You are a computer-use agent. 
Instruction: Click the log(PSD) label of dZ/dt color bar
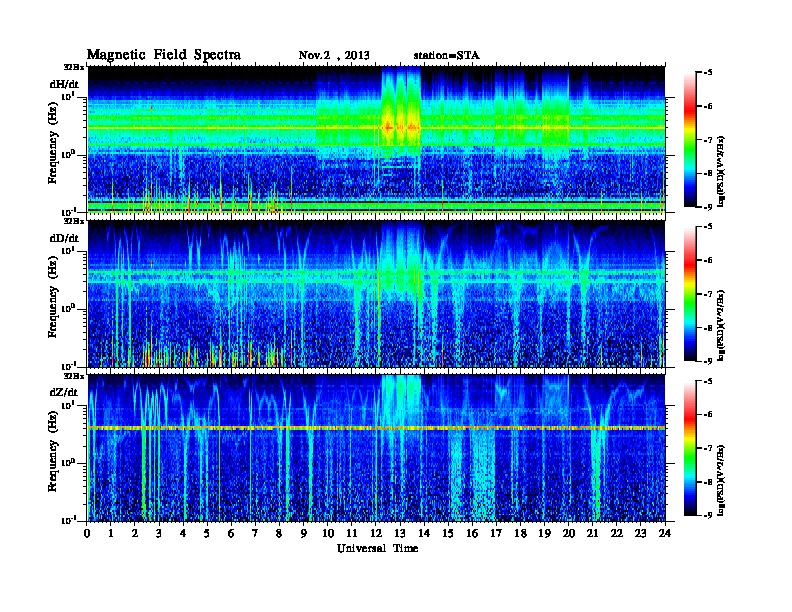coord(721,480)
